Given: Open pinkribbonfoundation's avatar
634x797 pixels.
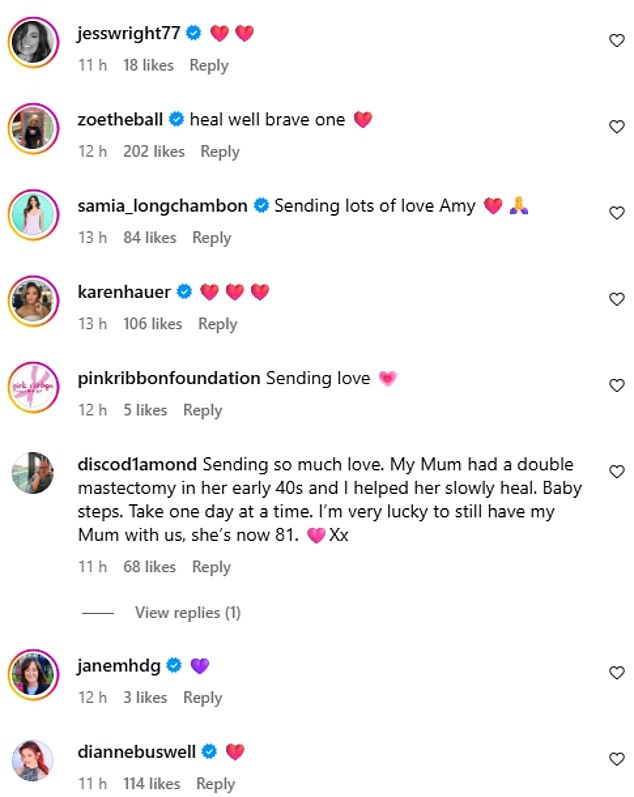Looking at the screenshot, I should (32, 387).
